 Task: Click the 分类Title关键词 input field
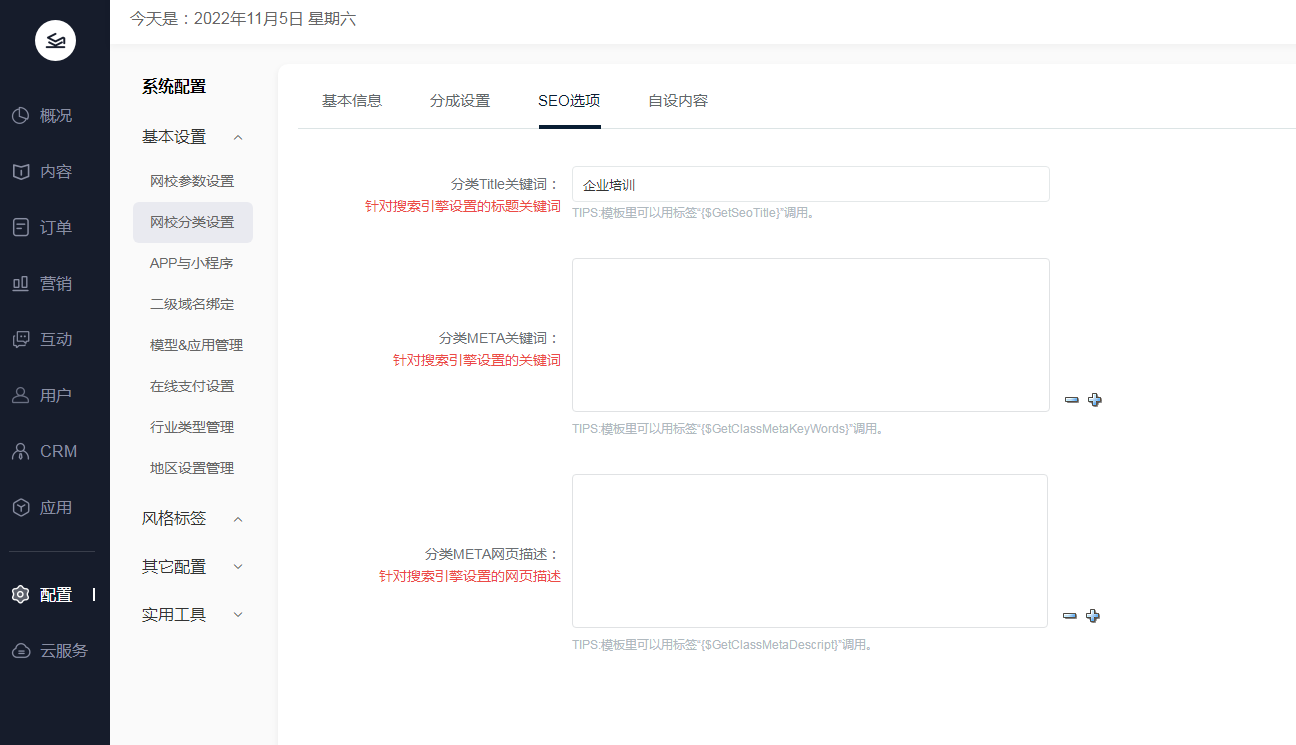(810, 185)
